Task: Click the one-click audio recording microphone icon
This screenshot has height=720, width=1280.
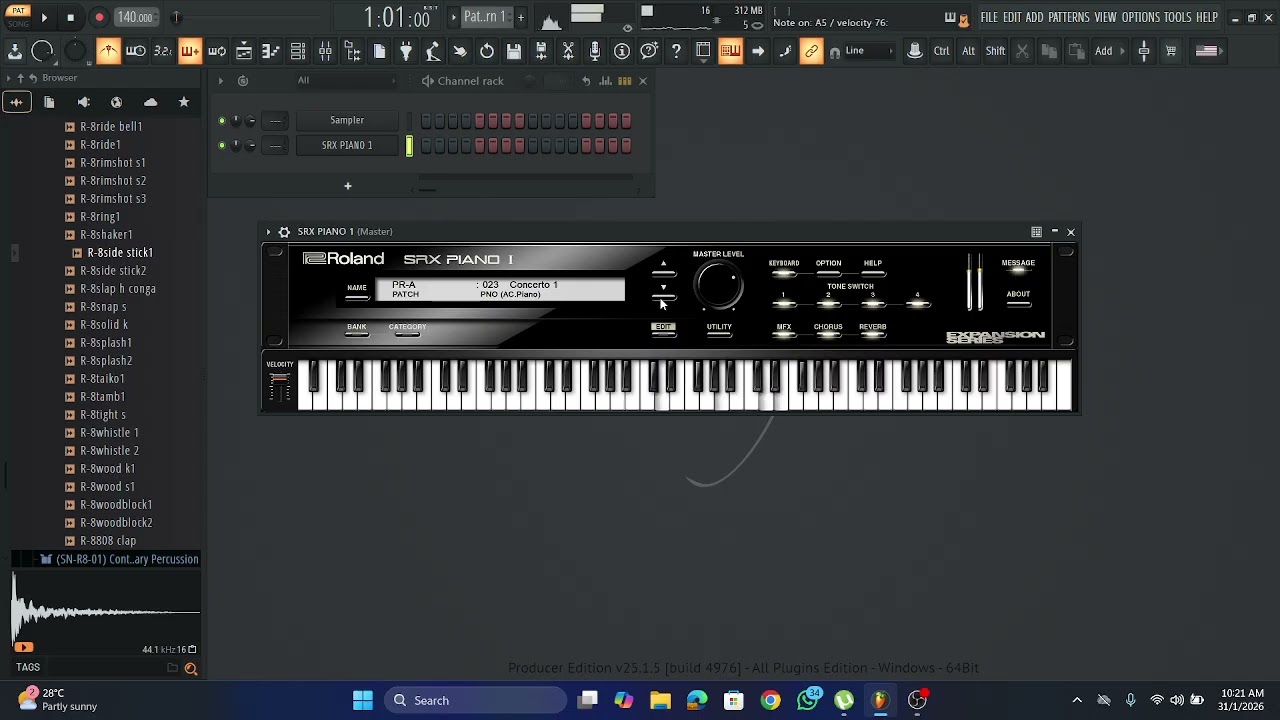Action: click(595, 51)
